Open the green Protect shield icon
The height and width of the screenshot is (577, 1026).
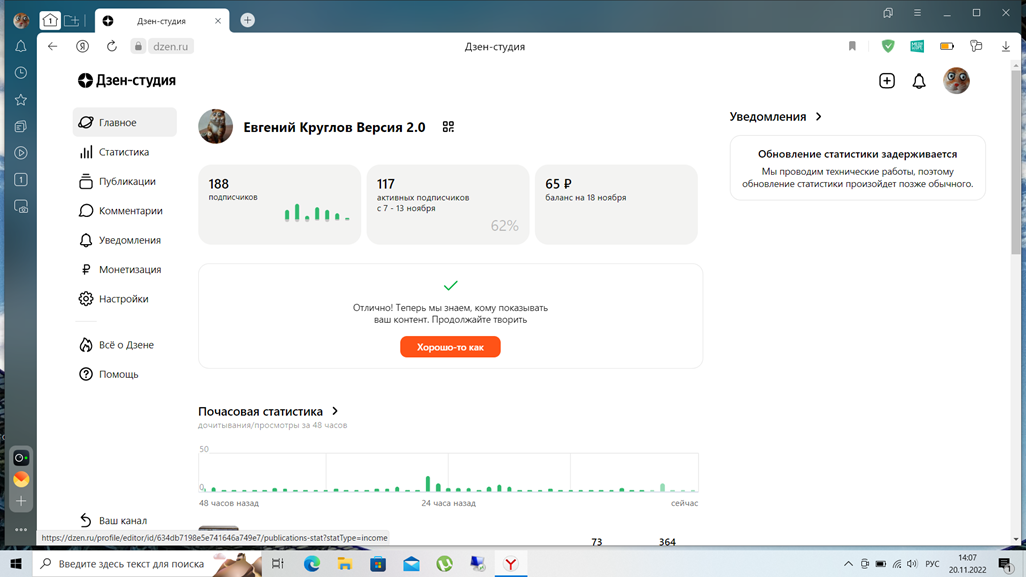pos(888,46)
